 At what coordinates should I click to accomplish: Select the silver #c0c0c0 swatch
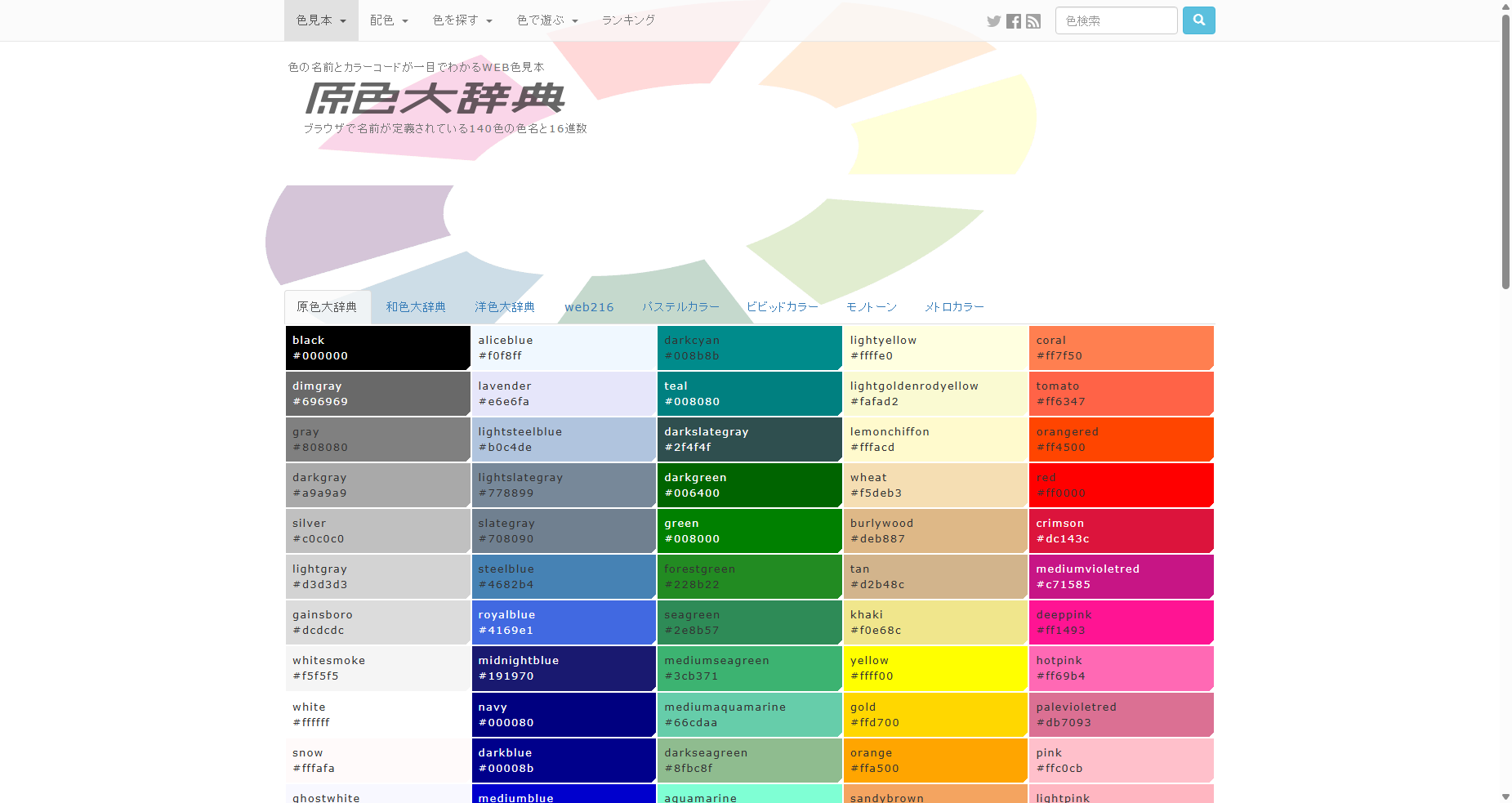point(378,531)
